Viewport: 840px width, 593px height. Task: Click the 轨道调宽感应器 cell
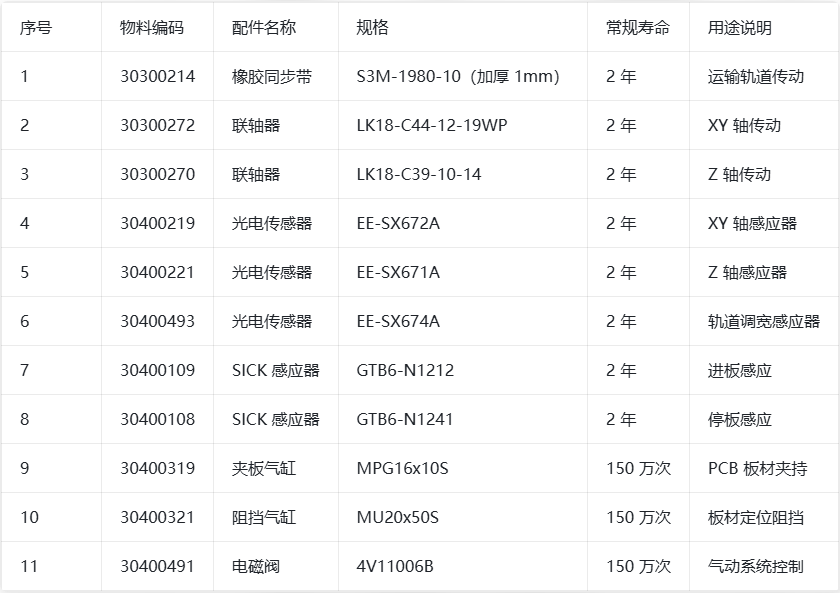tap(764, 321)
